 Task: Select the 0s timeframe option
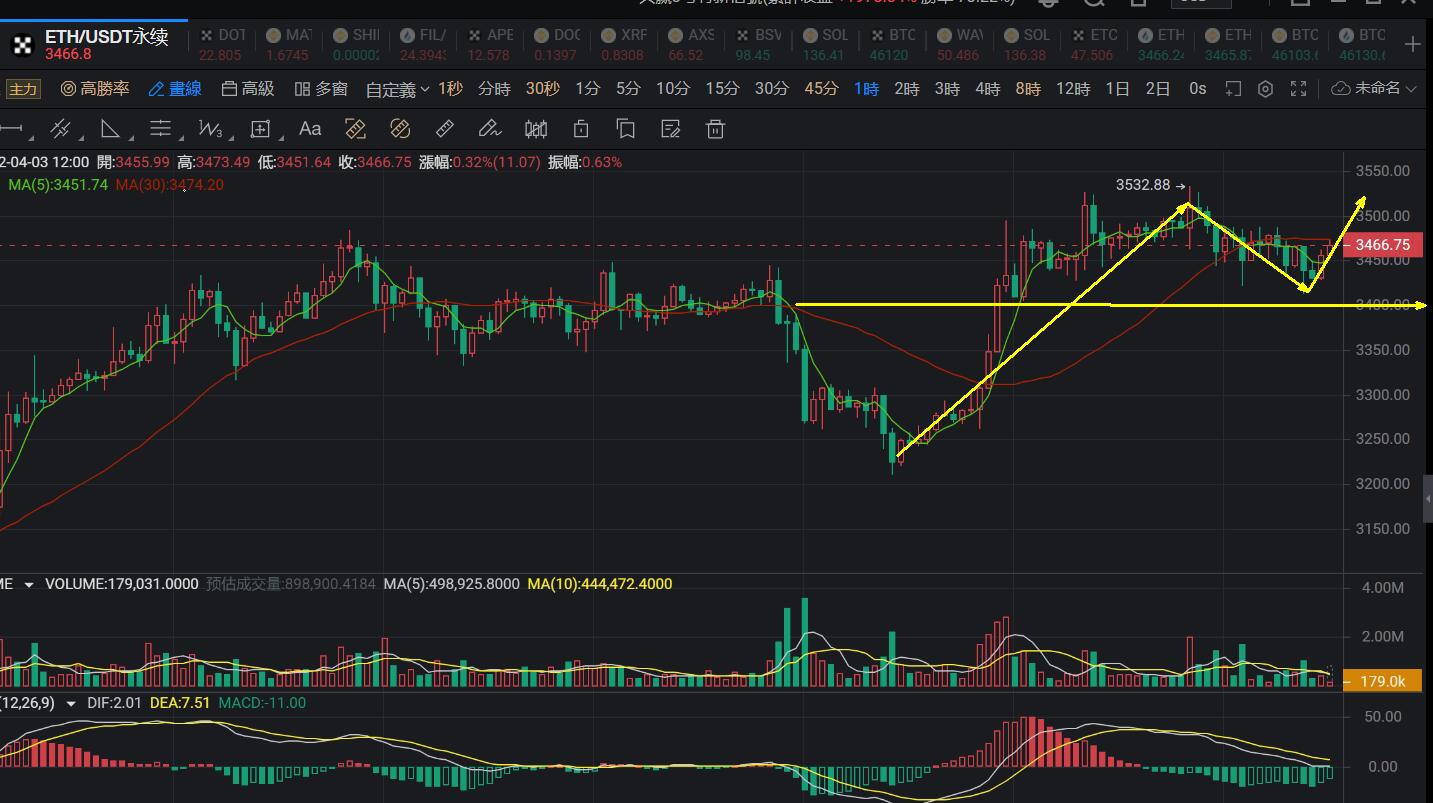pos(1197,89)
